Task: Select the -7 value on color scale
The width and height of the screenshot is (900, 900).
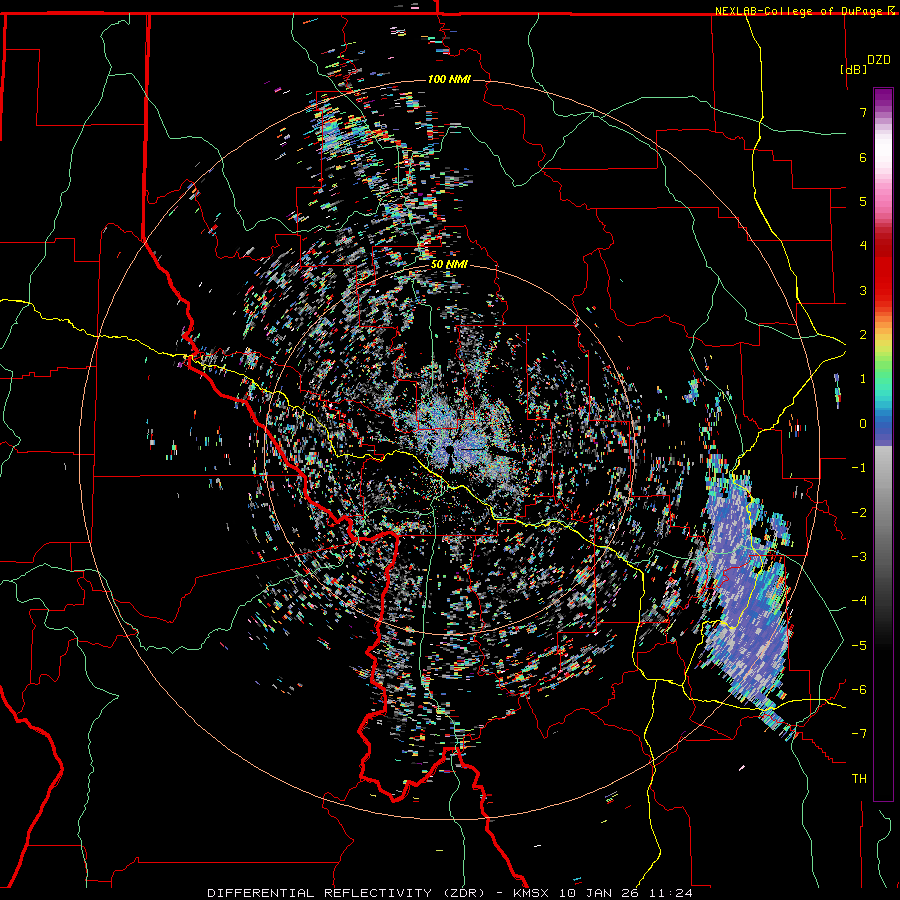Action: click(859, 734)
